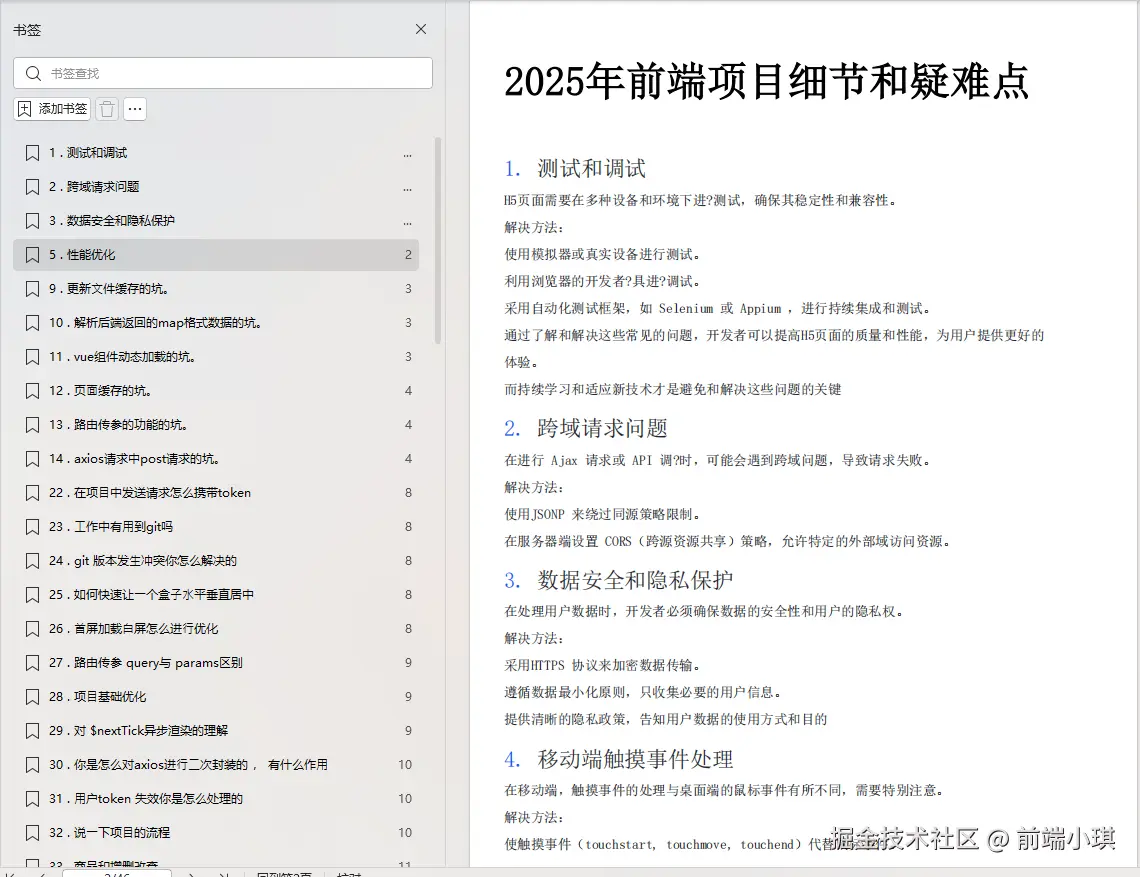The width and height of the screenshot is (1140, 877).
Task: Click bookmark icon beside 24. git 版本发生冲突
Action: (32, 561)
